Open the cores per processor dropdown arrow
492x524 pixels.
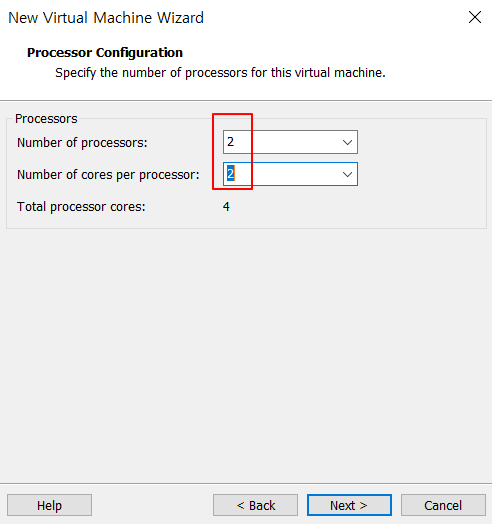coord(347,174)
